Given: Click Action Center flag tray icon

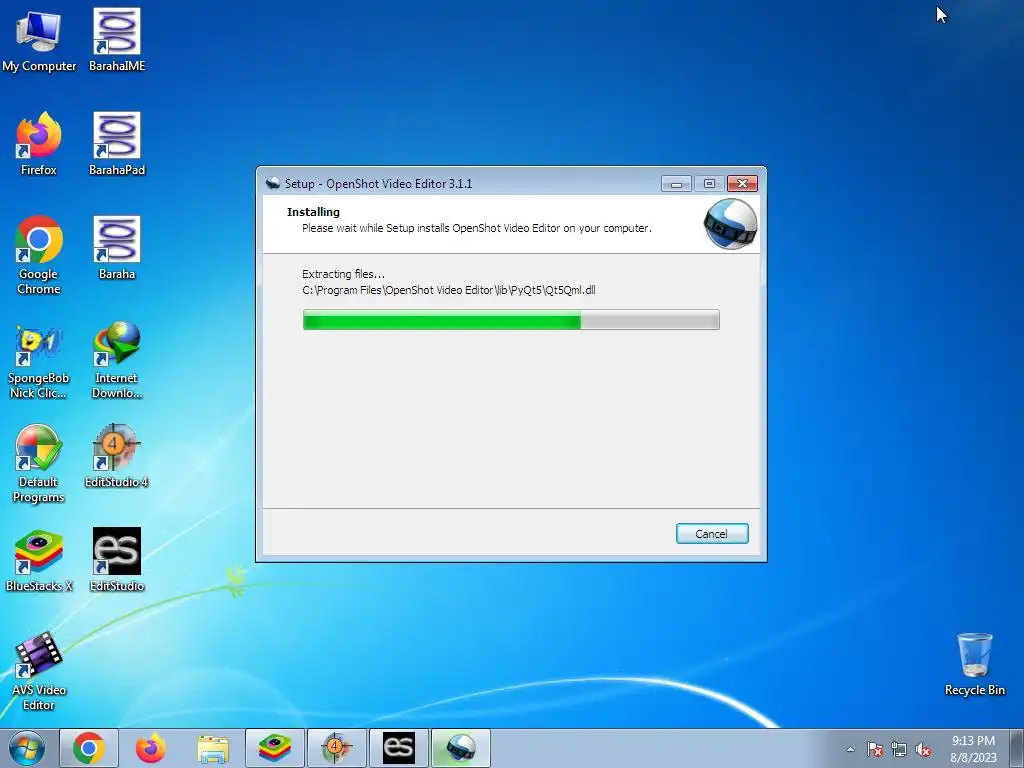Looking at the screenshot, I should pos(874,749).
